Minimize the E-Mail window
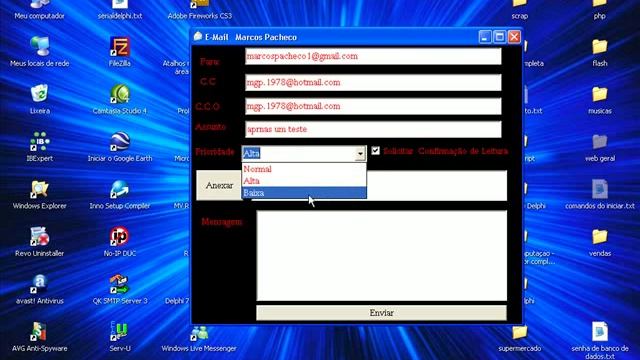The width and height of the screenshot is (640, 360). [484, 37]
